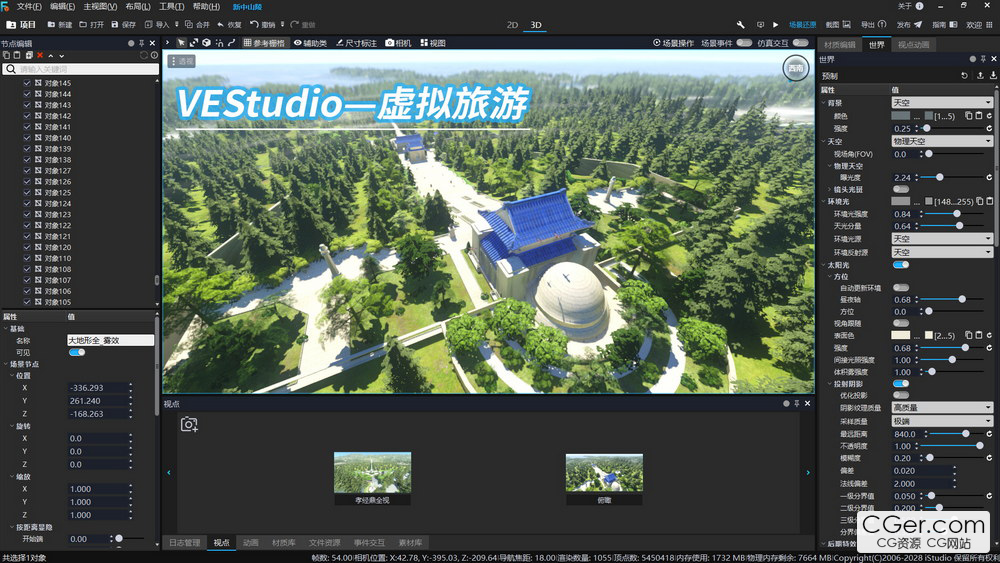1000x563 pixels.
Task: Collapse the 旋转 rotation section
Action: click(12, 426)
